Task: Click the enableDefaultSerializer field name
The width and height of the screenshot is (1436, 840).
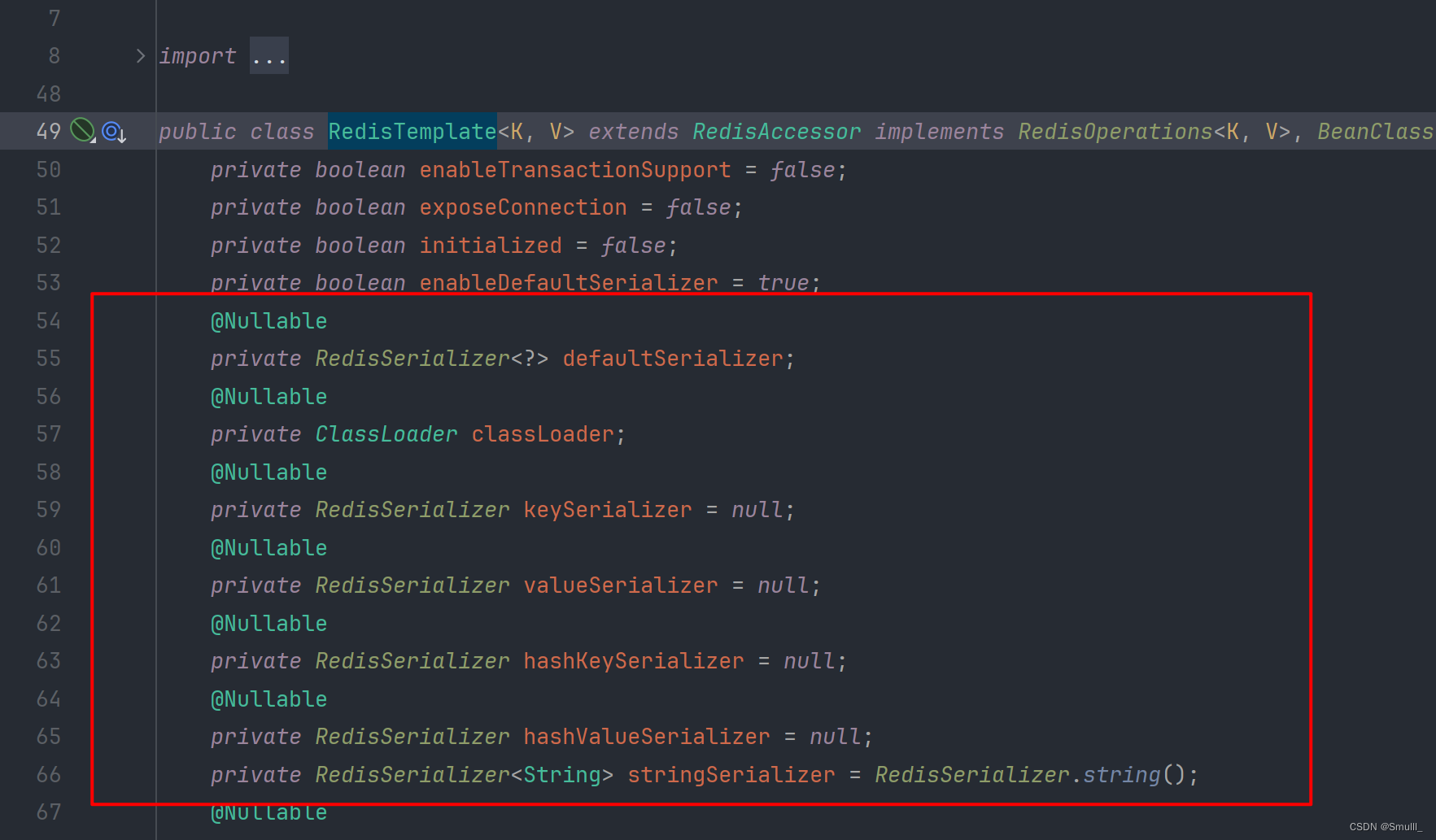Action: 569,282
